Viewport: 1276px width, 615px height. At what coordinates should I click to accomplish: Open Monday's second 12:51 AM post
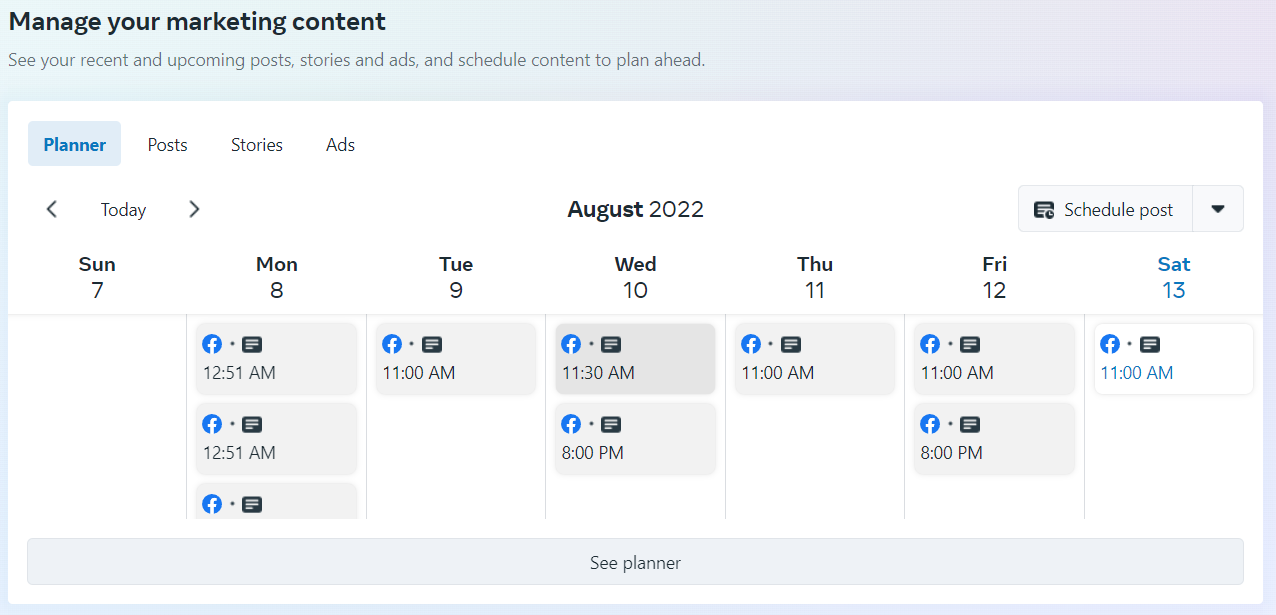(x=276, y=439)
